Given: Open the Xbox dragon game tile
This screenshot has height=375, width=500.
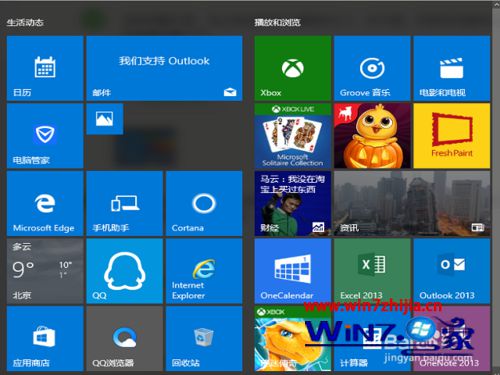Looking at the screenshot, I should pos(293,339).
